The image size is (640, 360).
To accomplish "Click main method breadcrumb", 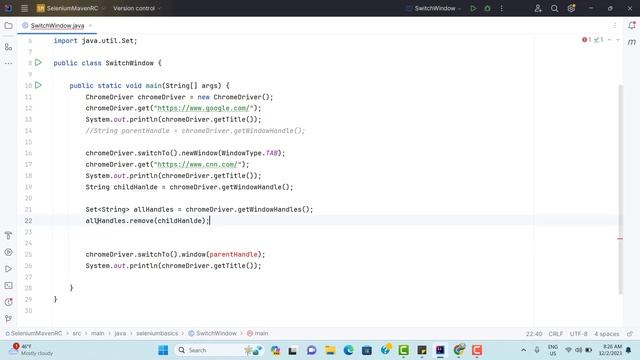I will [258, 333].
